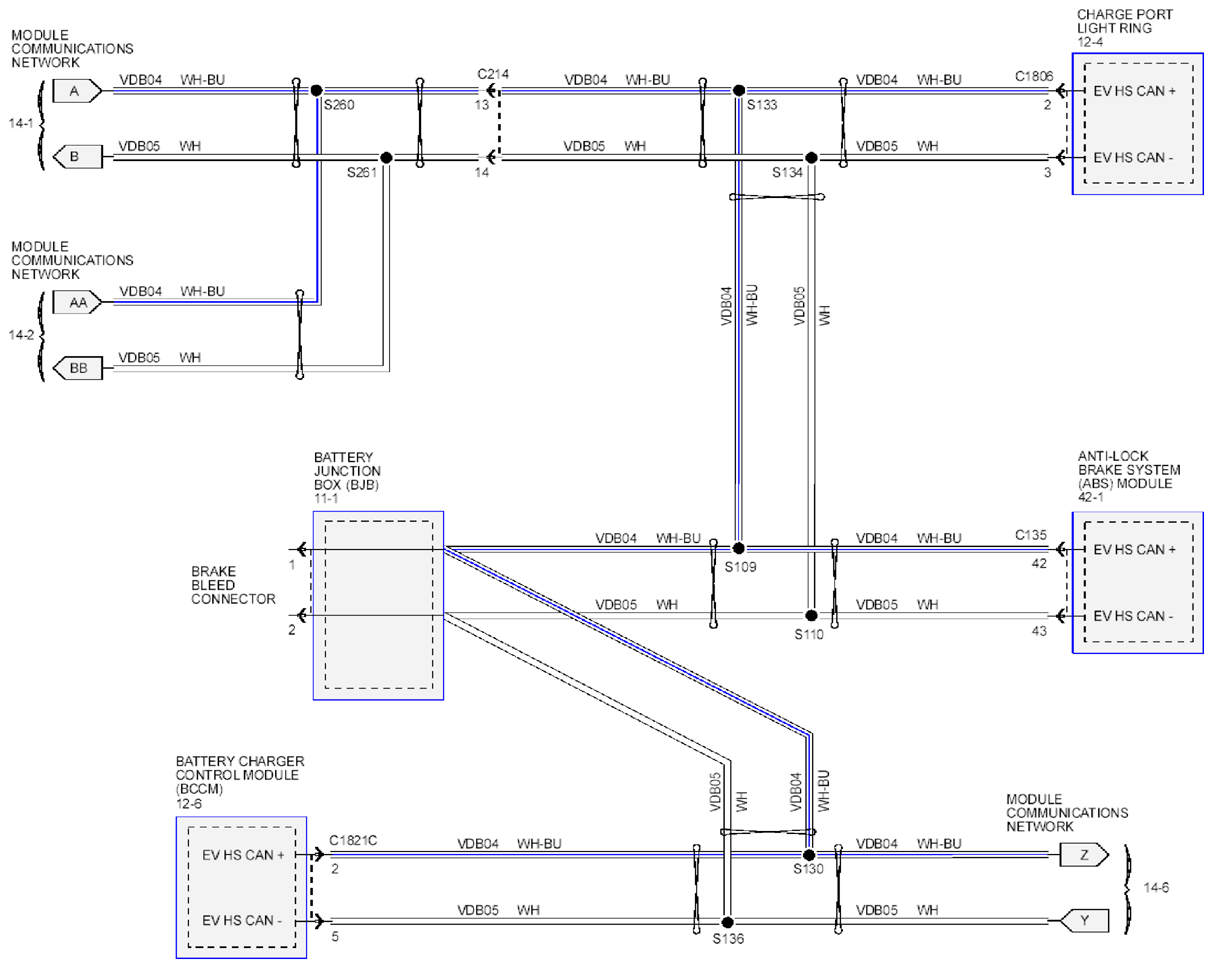This screenshot has width=1213, height=969.
Task: Click the Brake Bleed Connector label
Action: click(x=233, y=586)
